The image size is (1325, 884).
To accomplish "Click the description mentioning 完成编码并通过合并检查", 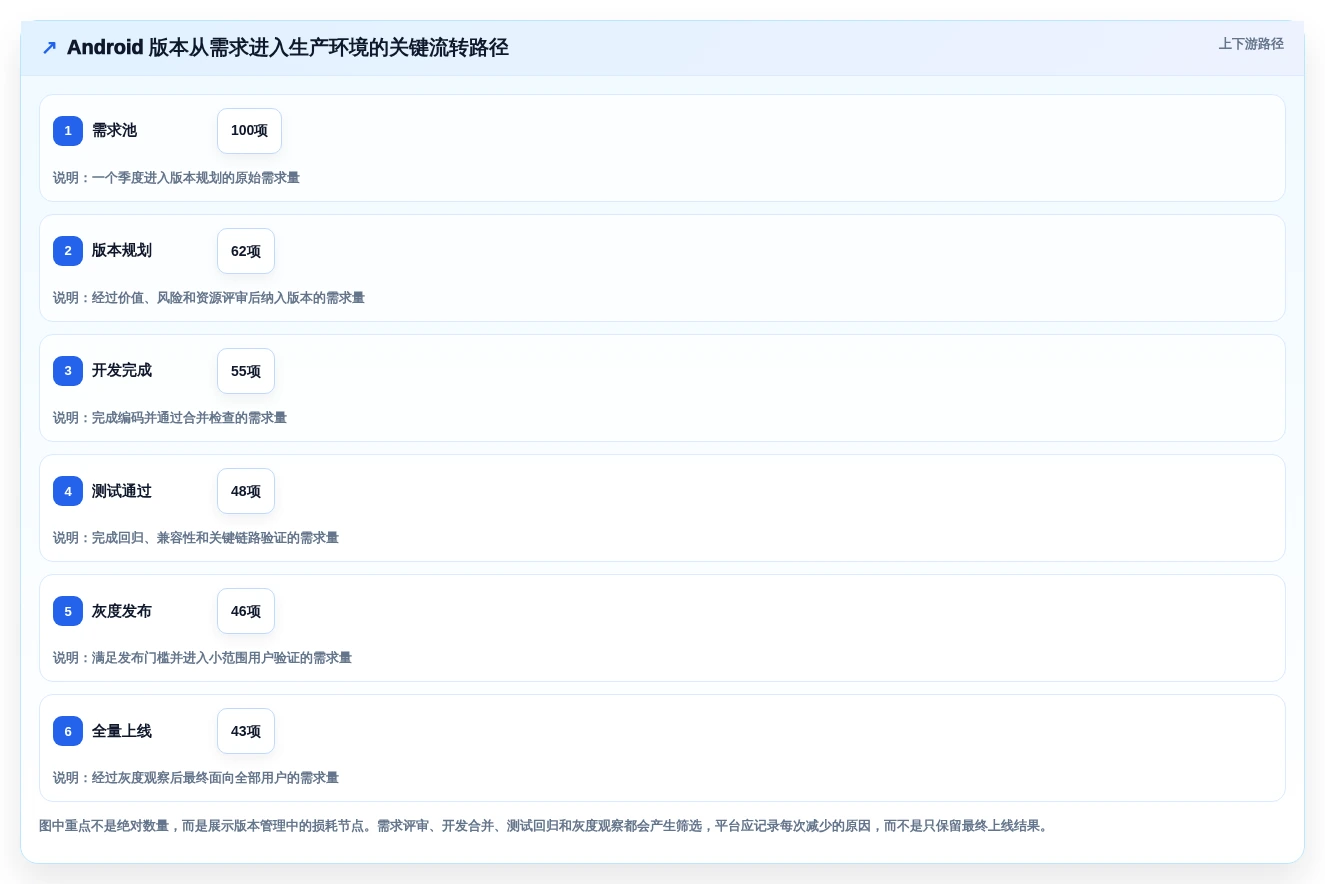I will 170,418.
